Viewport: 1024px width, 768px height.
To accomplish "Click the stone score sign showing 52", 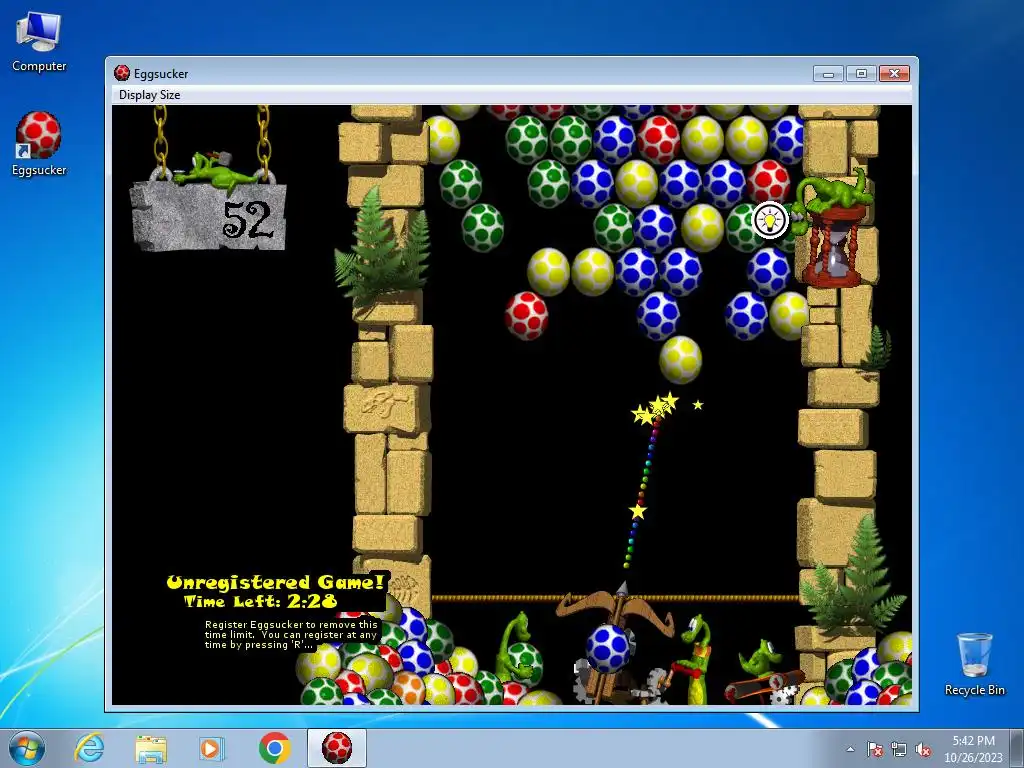I will (x=210, y=216).
